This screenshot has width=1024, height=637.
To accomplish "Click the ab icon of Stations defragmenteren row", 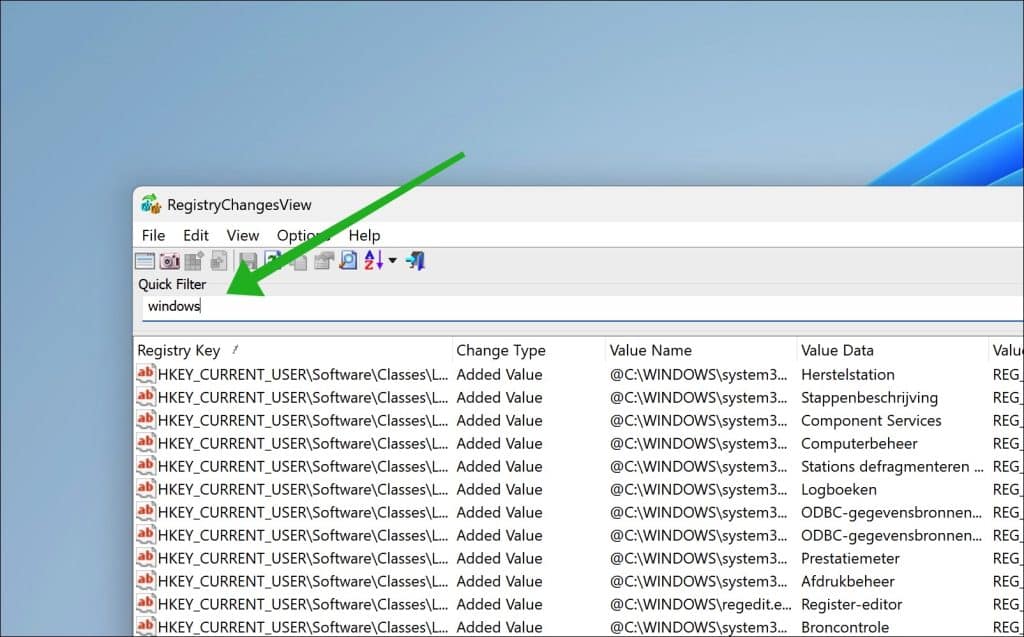I will 145,466.
